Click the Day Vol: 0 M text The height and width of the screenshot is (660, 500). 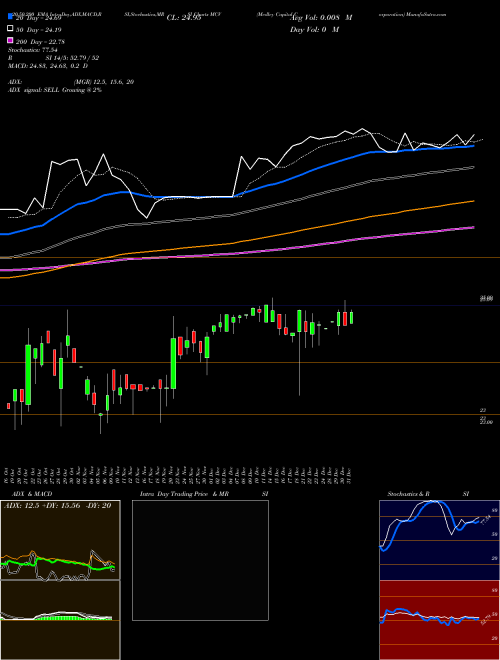pyautogui.click(x=314, y=30)
